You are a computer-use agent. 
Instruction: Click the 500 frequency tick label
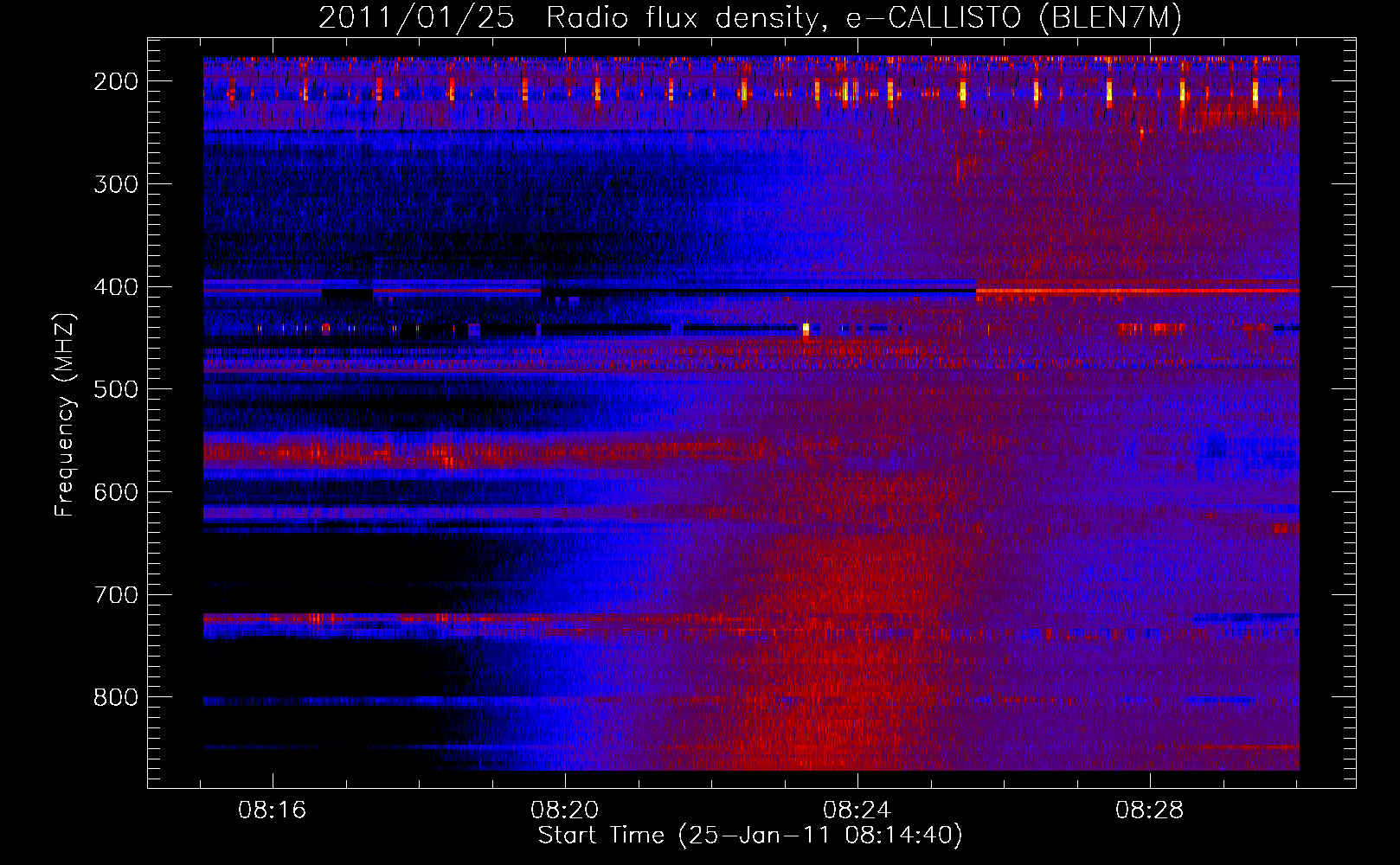[x=116, y=389]
